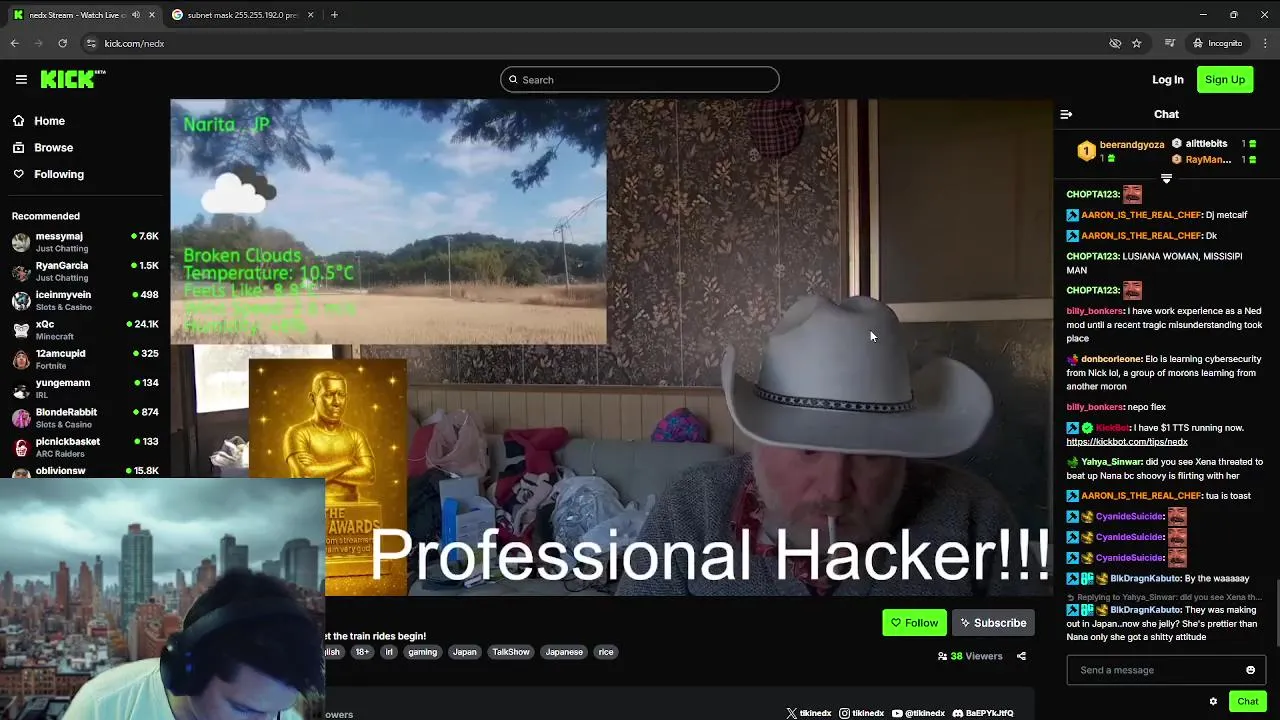Image resolution: width=1280 pixels, height=720 pixels.
Task: Subscribe to the nedx channel
Action: pyautogui.click(x=993, y=623)
